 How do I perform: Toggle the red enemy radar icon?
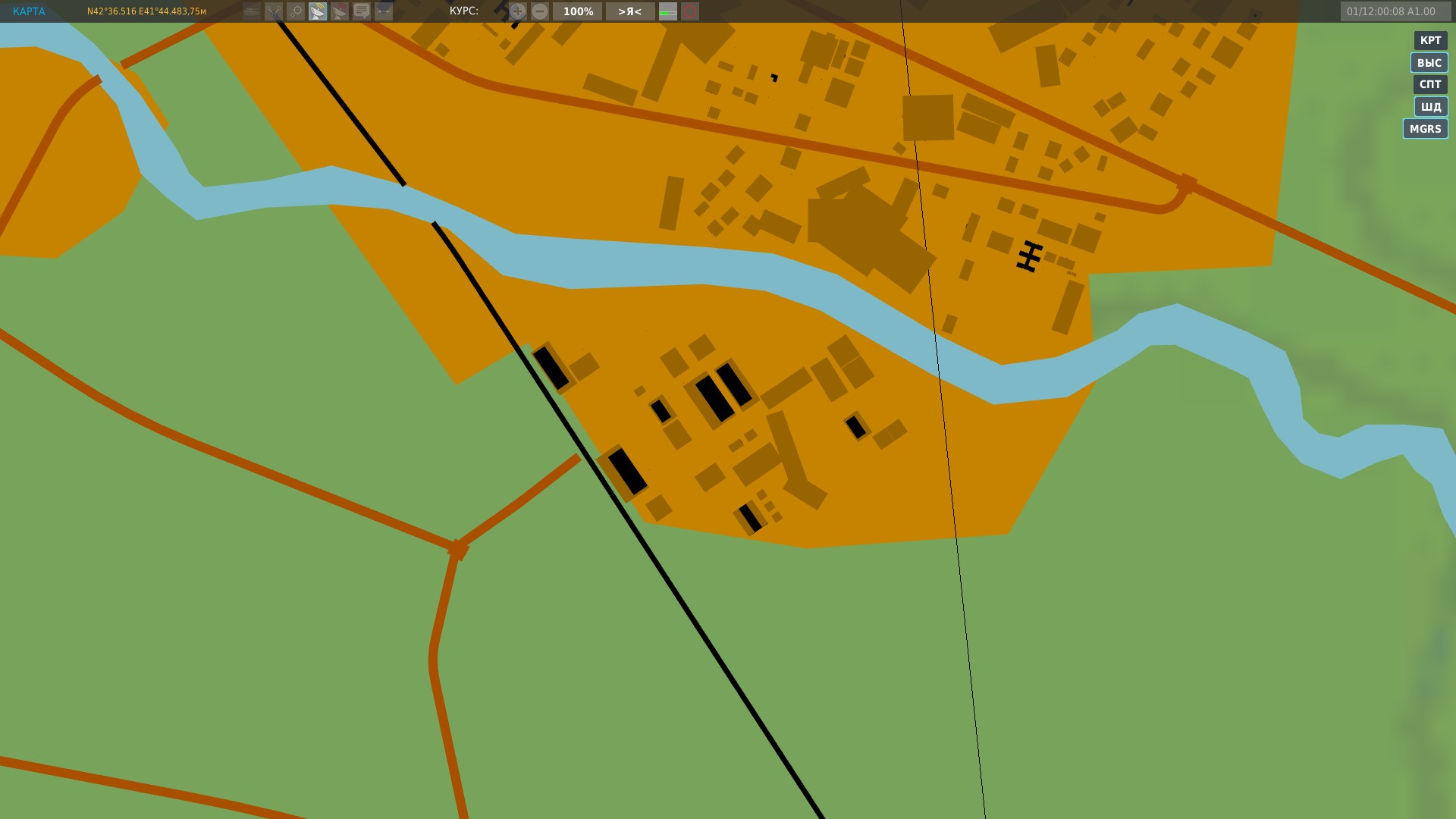(x=340, y=11)
